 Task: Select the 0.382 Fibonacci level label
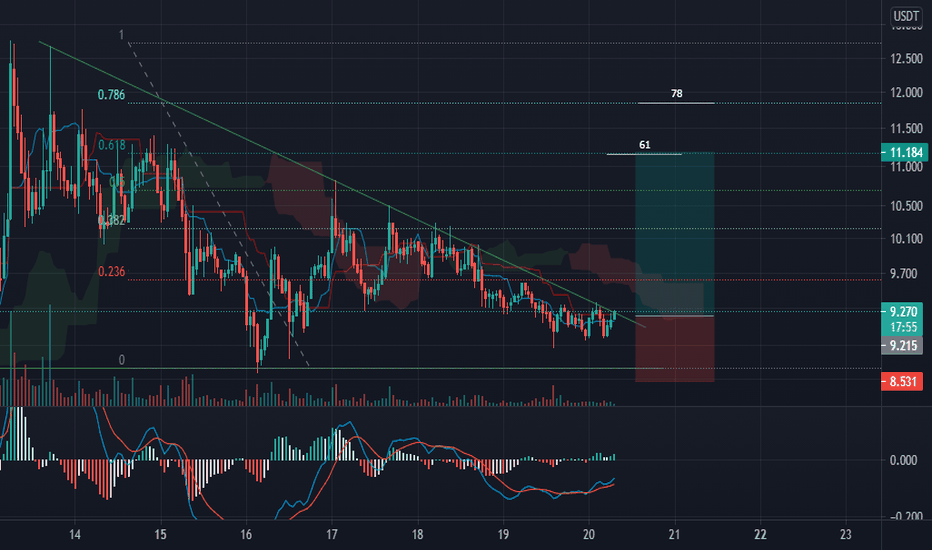point(112,221)
